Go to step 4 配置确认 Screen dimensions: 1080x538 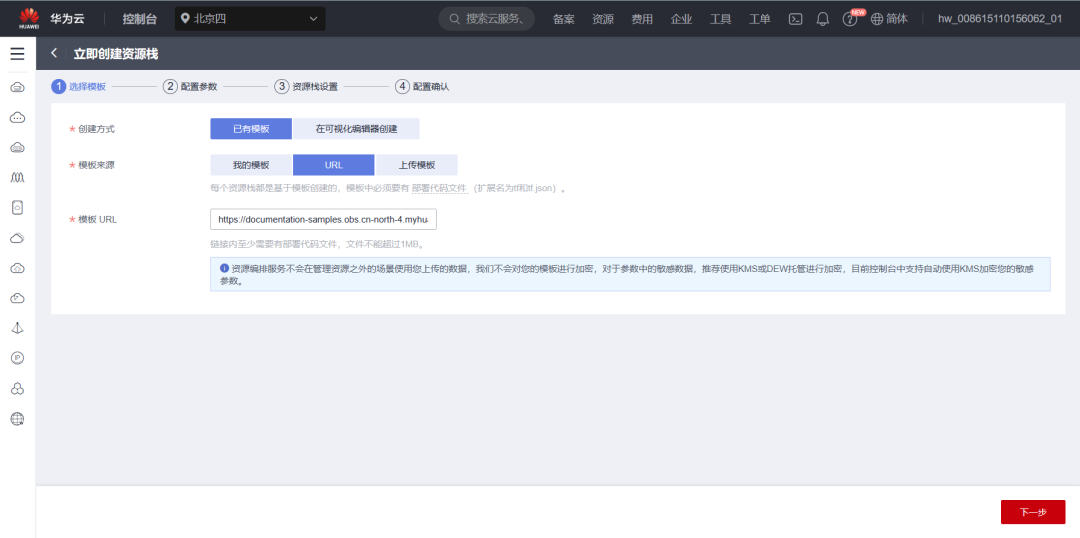click(x=422, y=87)
